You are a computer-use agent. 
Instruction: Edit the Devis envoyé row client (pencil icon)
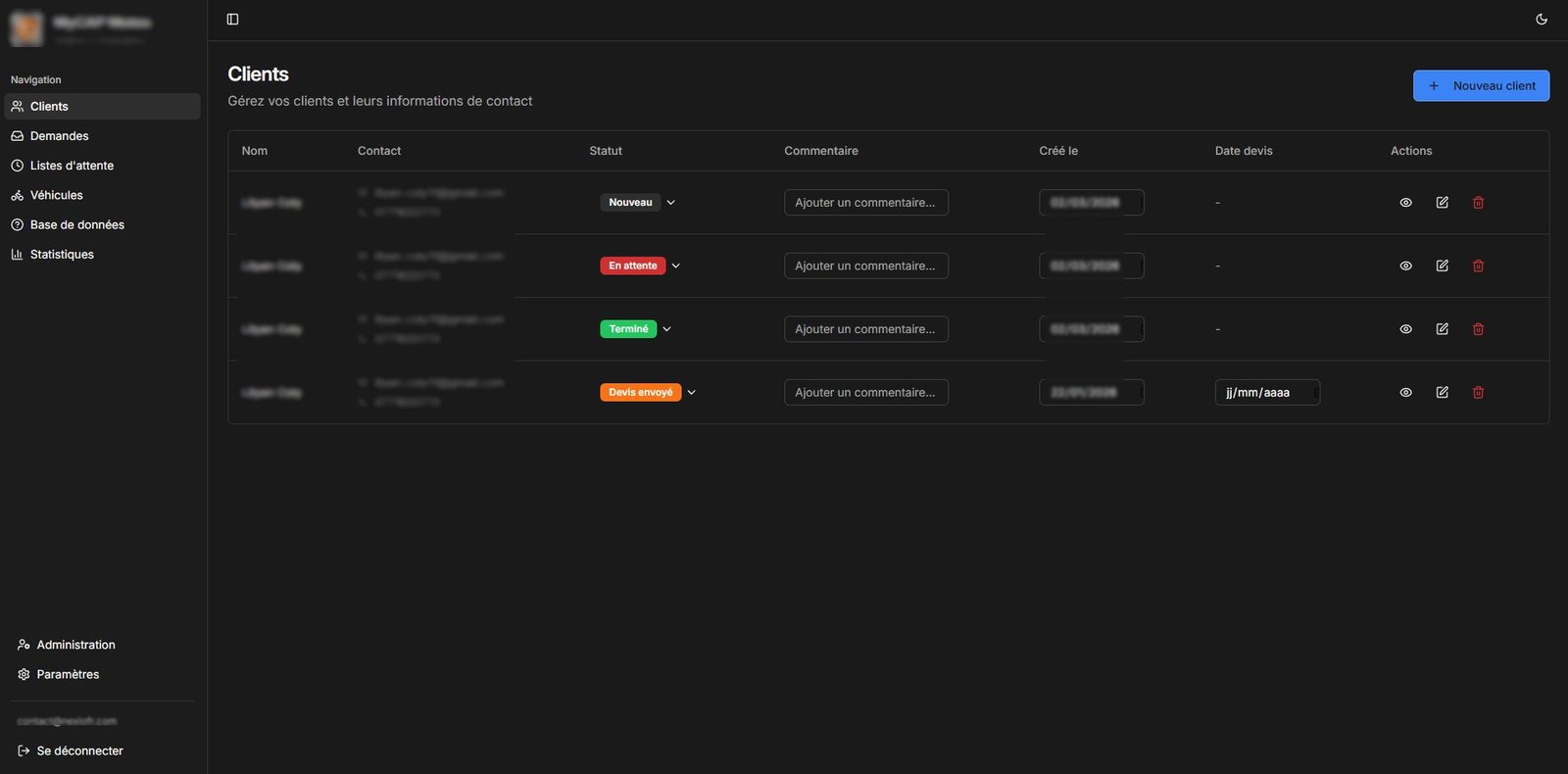click(1443, 393)
